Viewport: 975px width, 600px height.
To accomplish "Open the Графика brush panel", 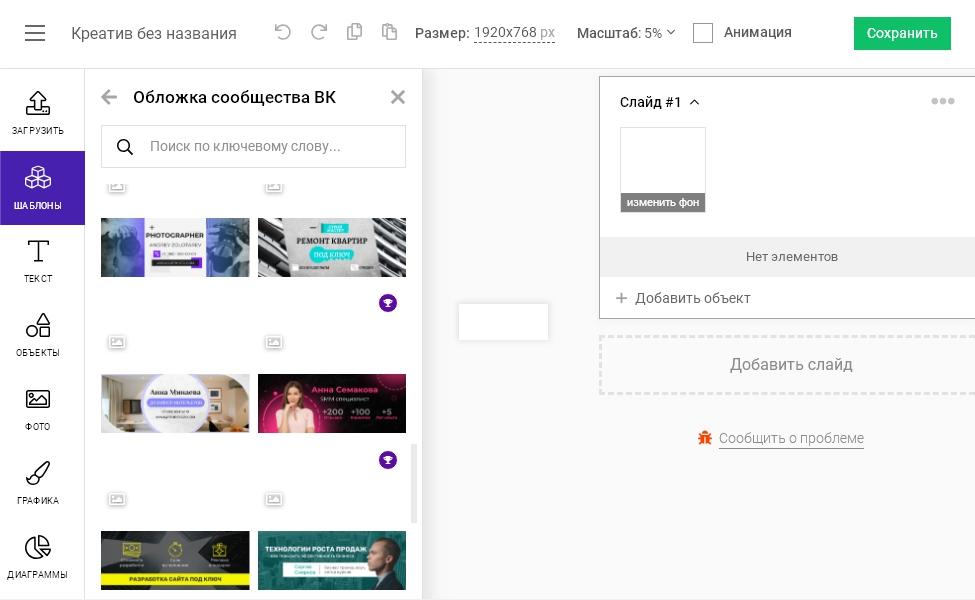I will pos(38,483).
